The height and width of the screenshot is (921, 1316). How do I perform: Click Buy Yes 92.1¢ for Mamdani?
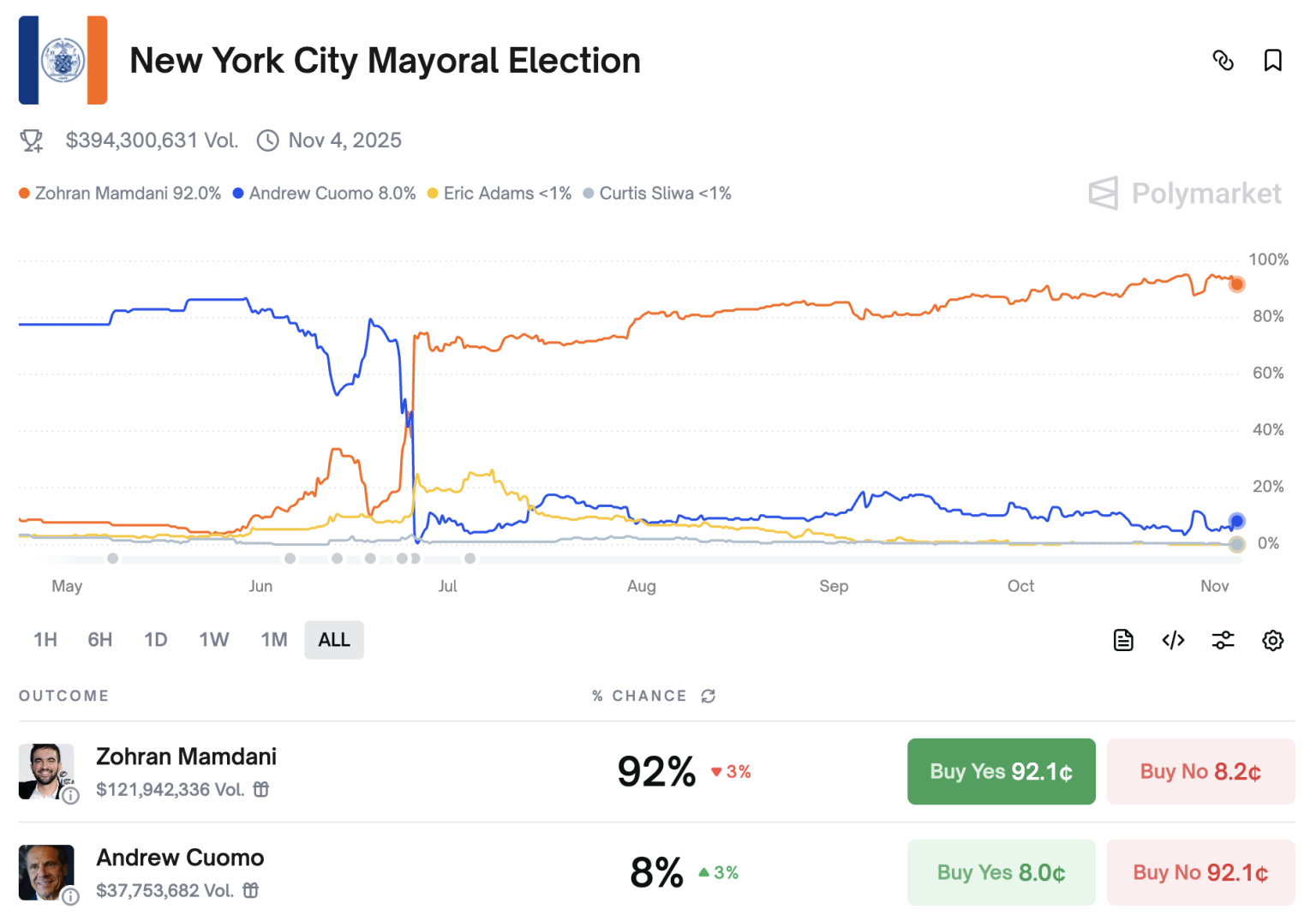[x=1001, y=771]
